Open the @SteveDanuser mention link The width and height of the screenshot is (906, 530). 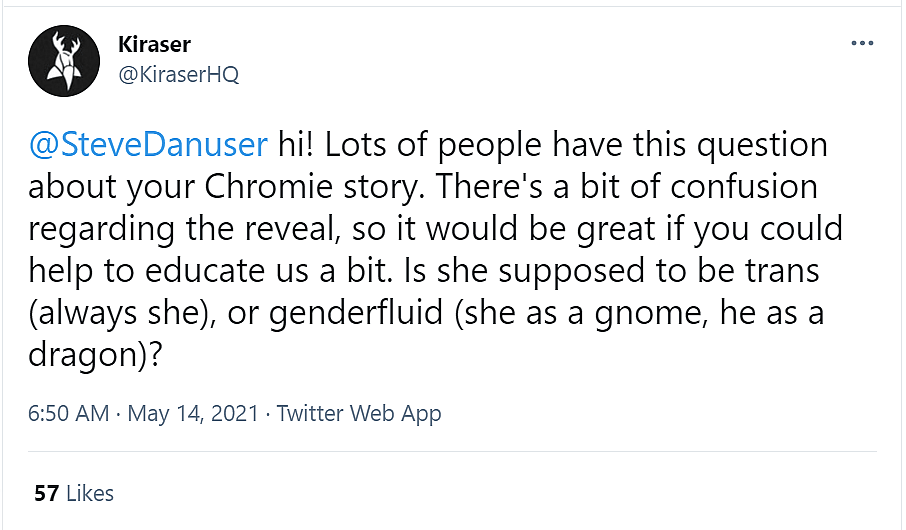tap(149, 147)
